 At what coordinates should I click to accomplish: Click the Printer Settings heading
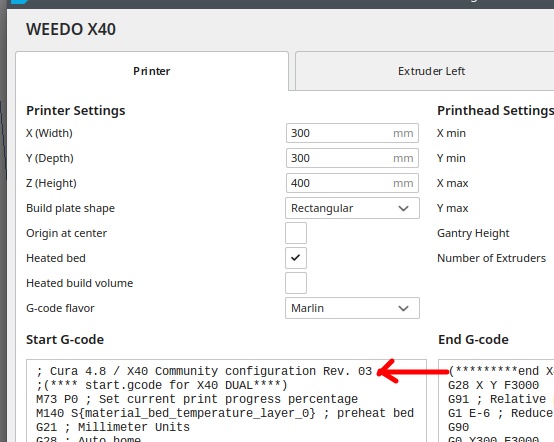76,111
